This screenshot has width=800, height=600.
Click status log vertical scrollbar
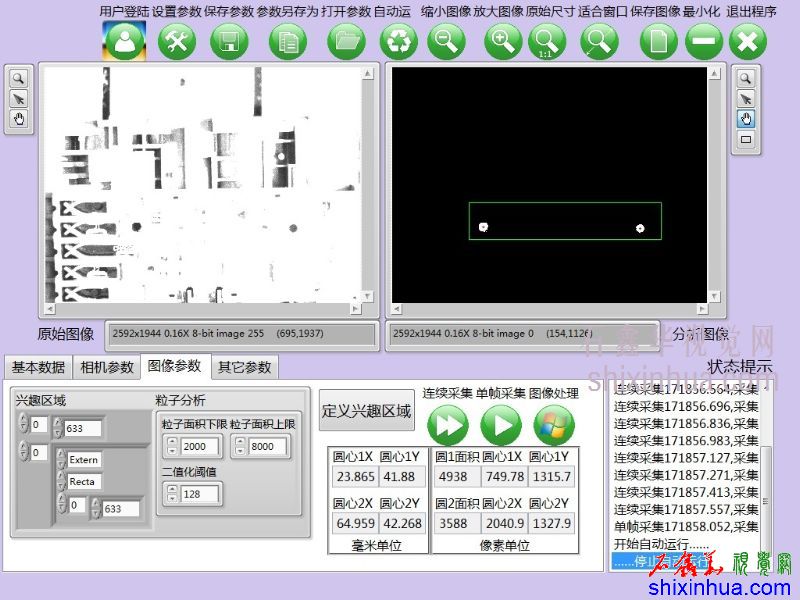[x=766, y=474]
